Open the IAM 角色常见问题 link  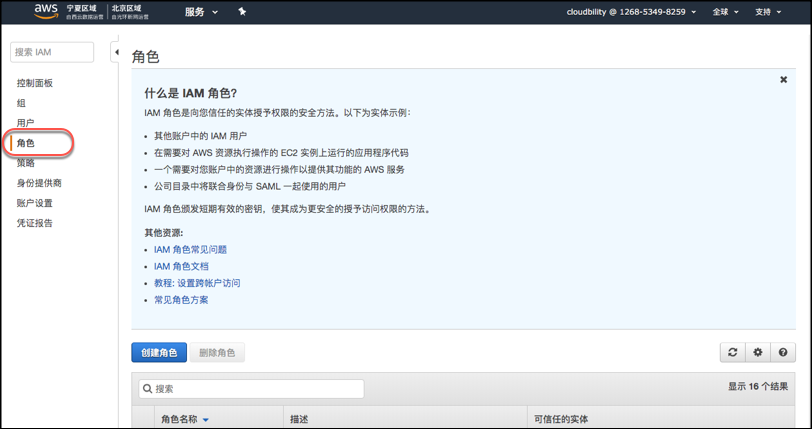click(190, 249)
